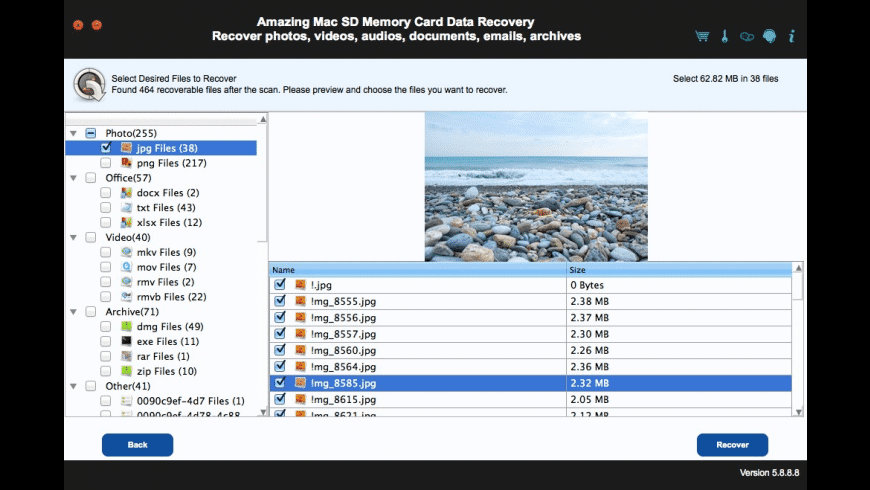Click the docx Files file-type icon
Screen dimensions: 870x490
click(127, 193)
